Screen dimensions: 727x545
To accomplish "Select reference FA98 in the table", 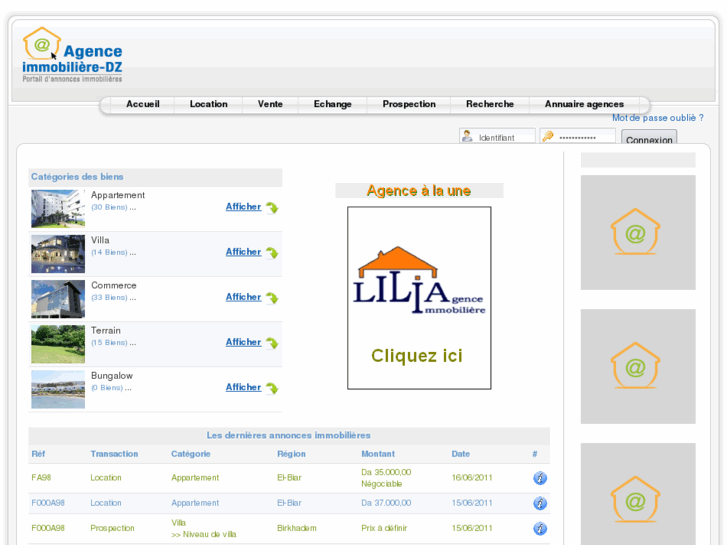I will (x=41, y=477).
